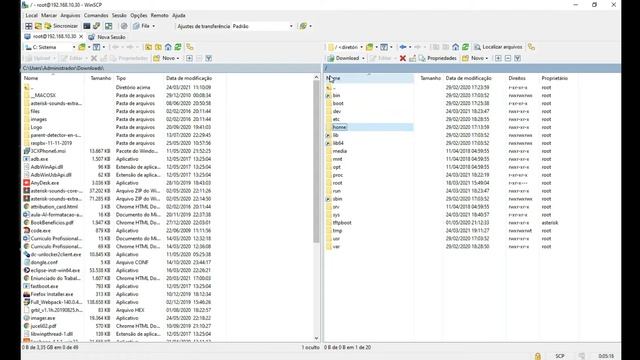Click local panel open directory icon
This screenshot has height=360, width=640.
pos(82,47)
